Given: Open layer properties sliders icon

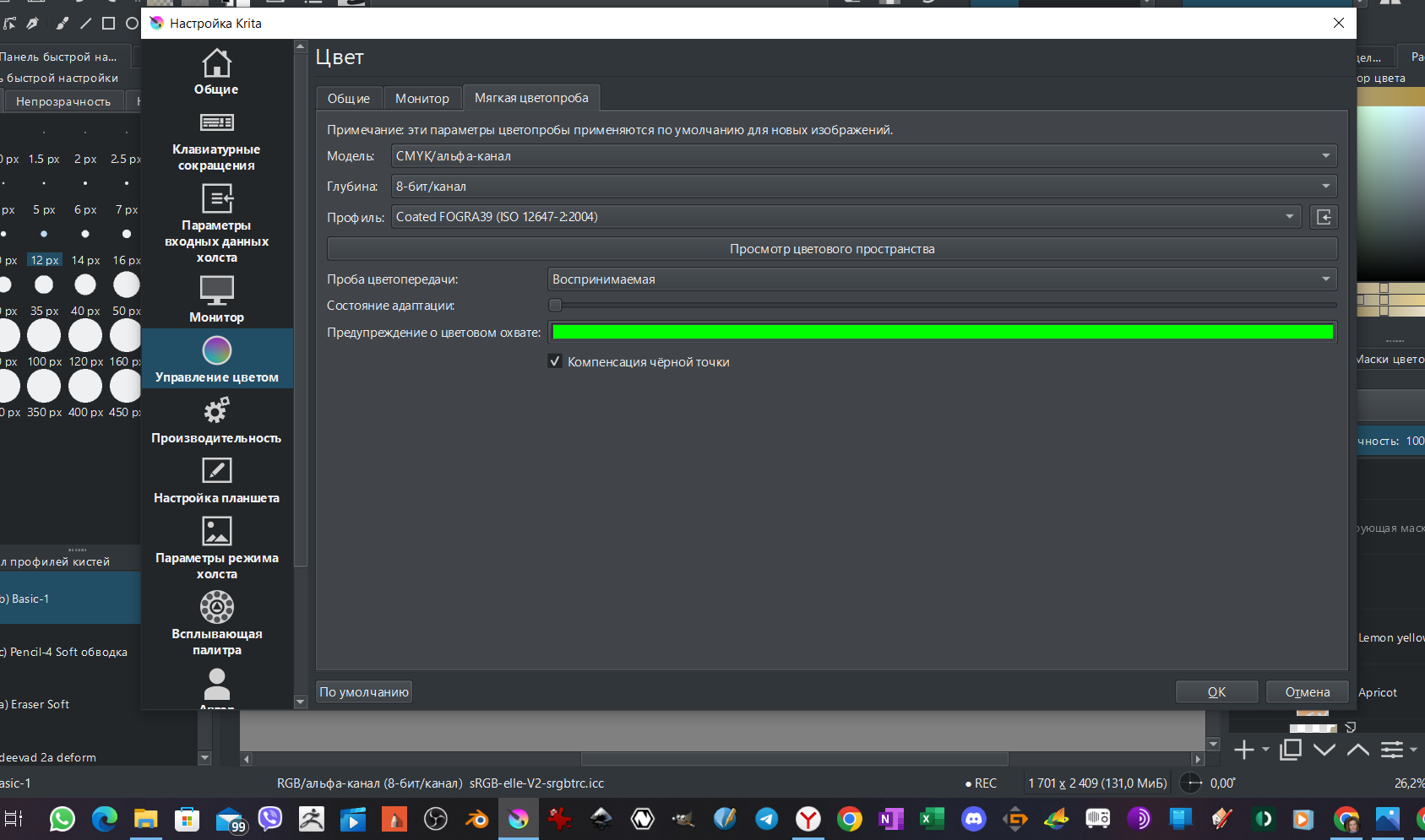Looking at the screenshot, I should (1392, 750).
